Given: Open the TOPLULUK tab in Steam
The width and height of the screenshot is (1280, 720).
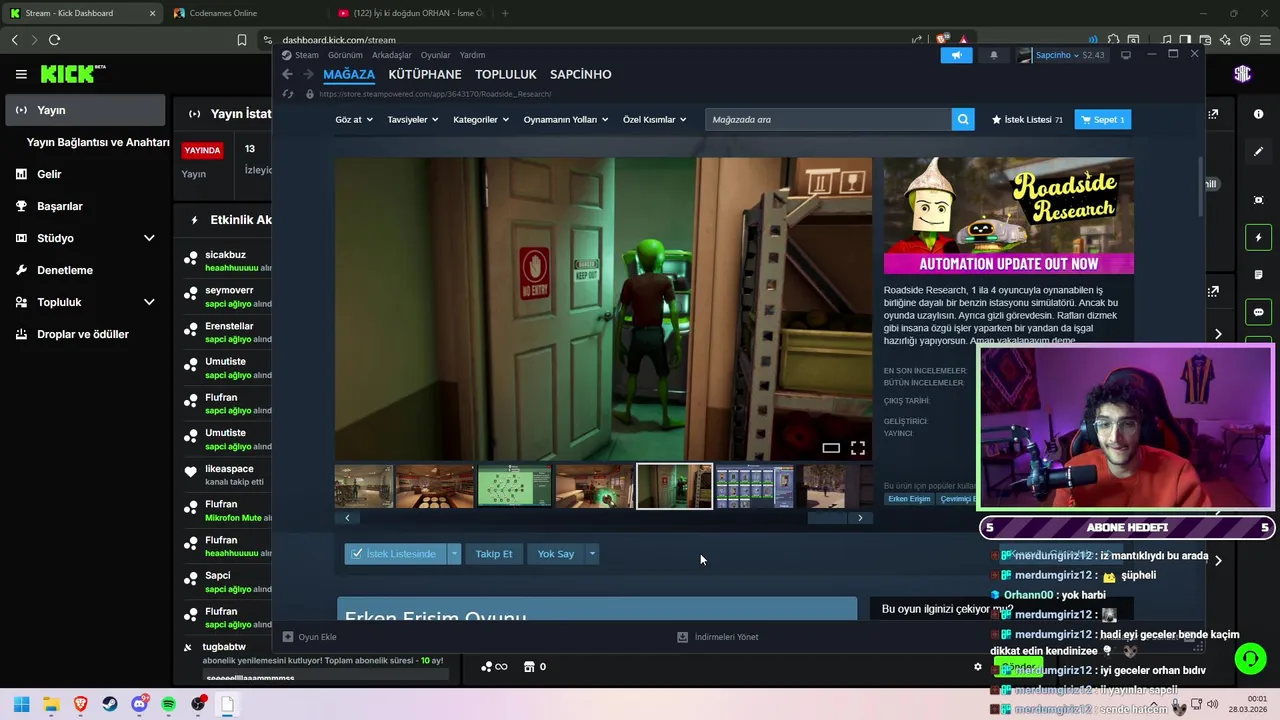Looking at the screenshot, I should point(506,74).
